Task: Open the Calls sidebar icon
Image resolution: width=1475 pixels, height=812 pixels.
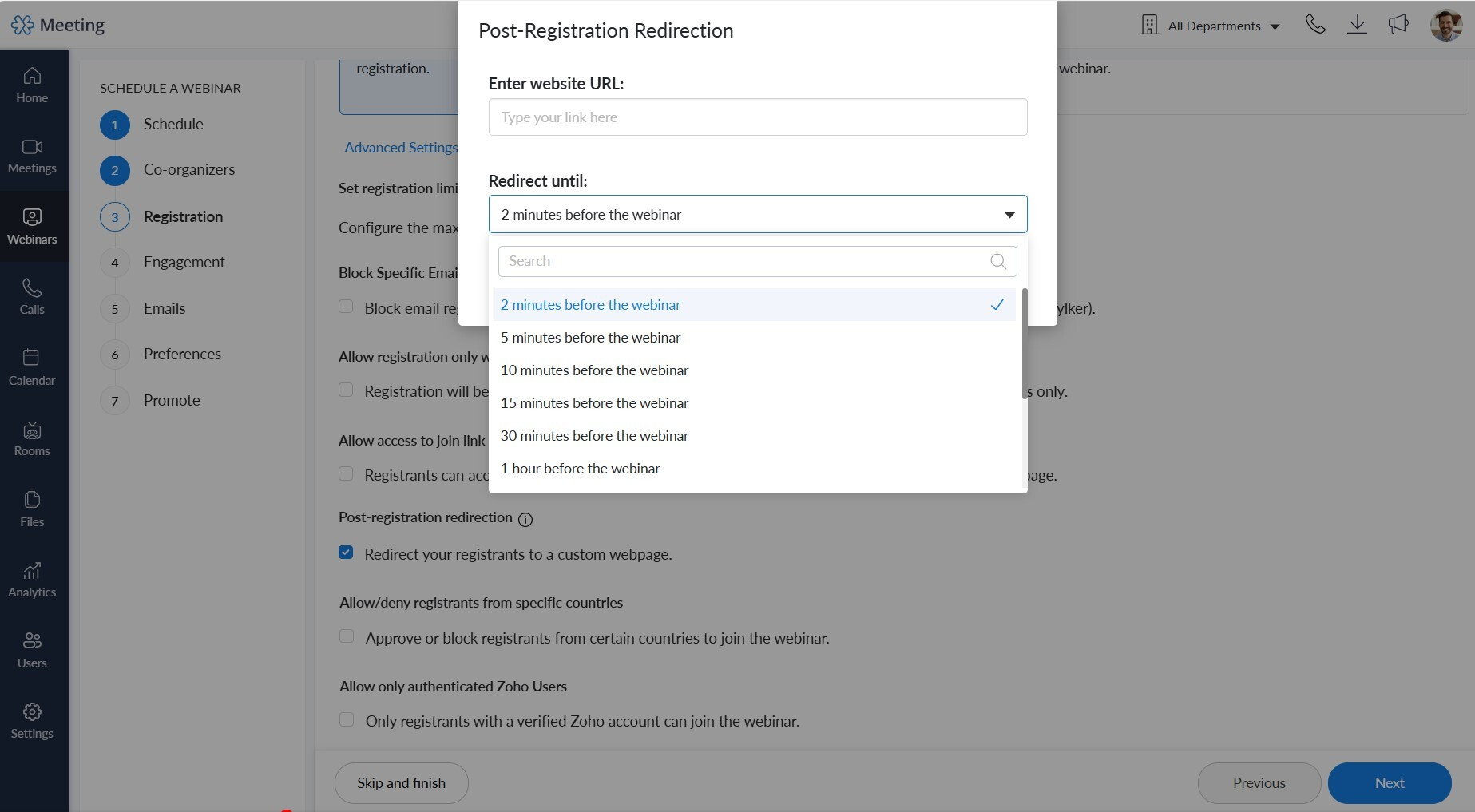Action: (x=32, y=298)
